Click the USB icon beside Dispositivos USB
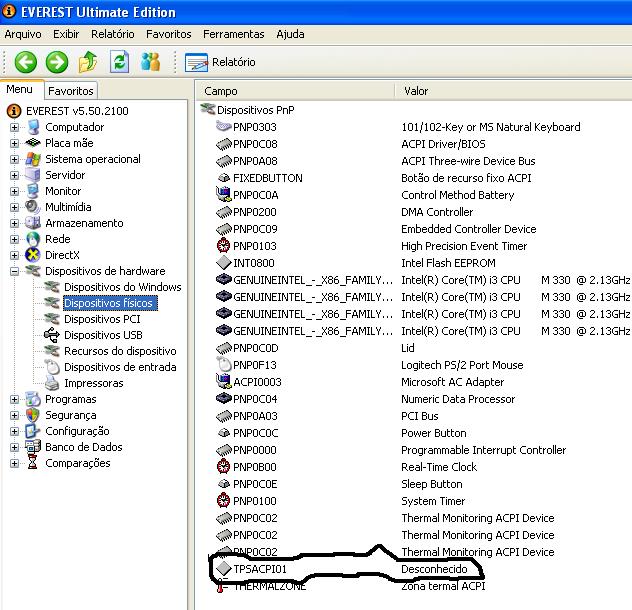The width and height of the screenshot is (632, 610). point(52,335)
